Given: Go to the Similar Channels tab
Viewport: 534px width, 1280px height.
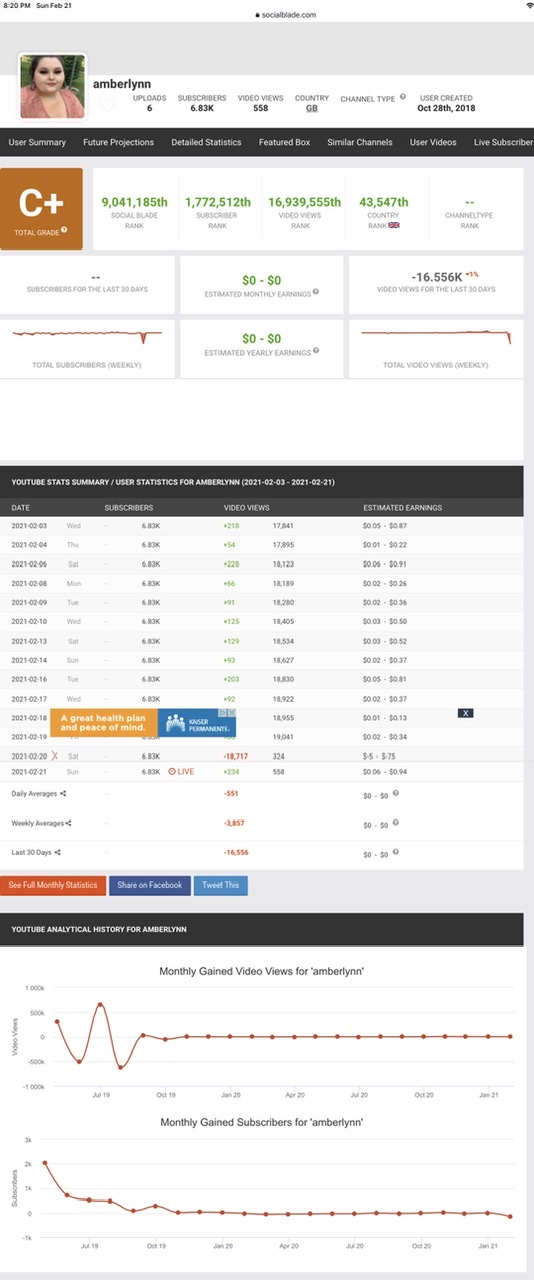Looking at the screenshot, I should point(360,142).
